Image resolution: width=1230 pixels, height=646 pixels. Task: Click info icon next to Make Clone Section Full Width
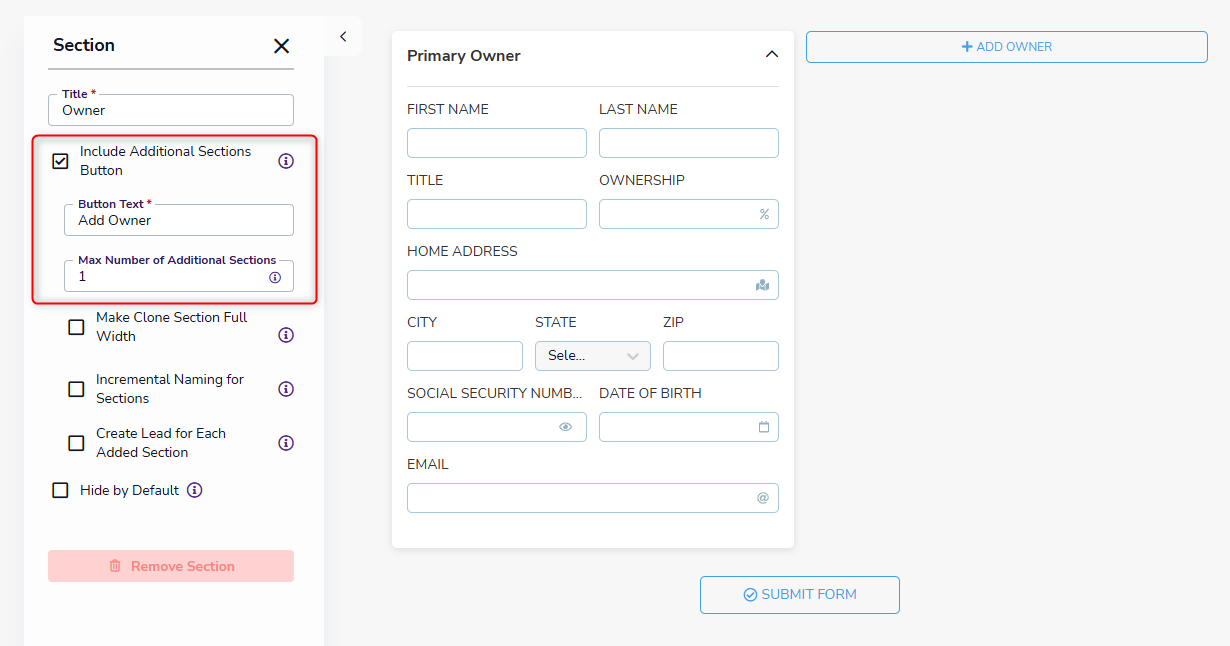pyautogui.click(x=286, y=335)
